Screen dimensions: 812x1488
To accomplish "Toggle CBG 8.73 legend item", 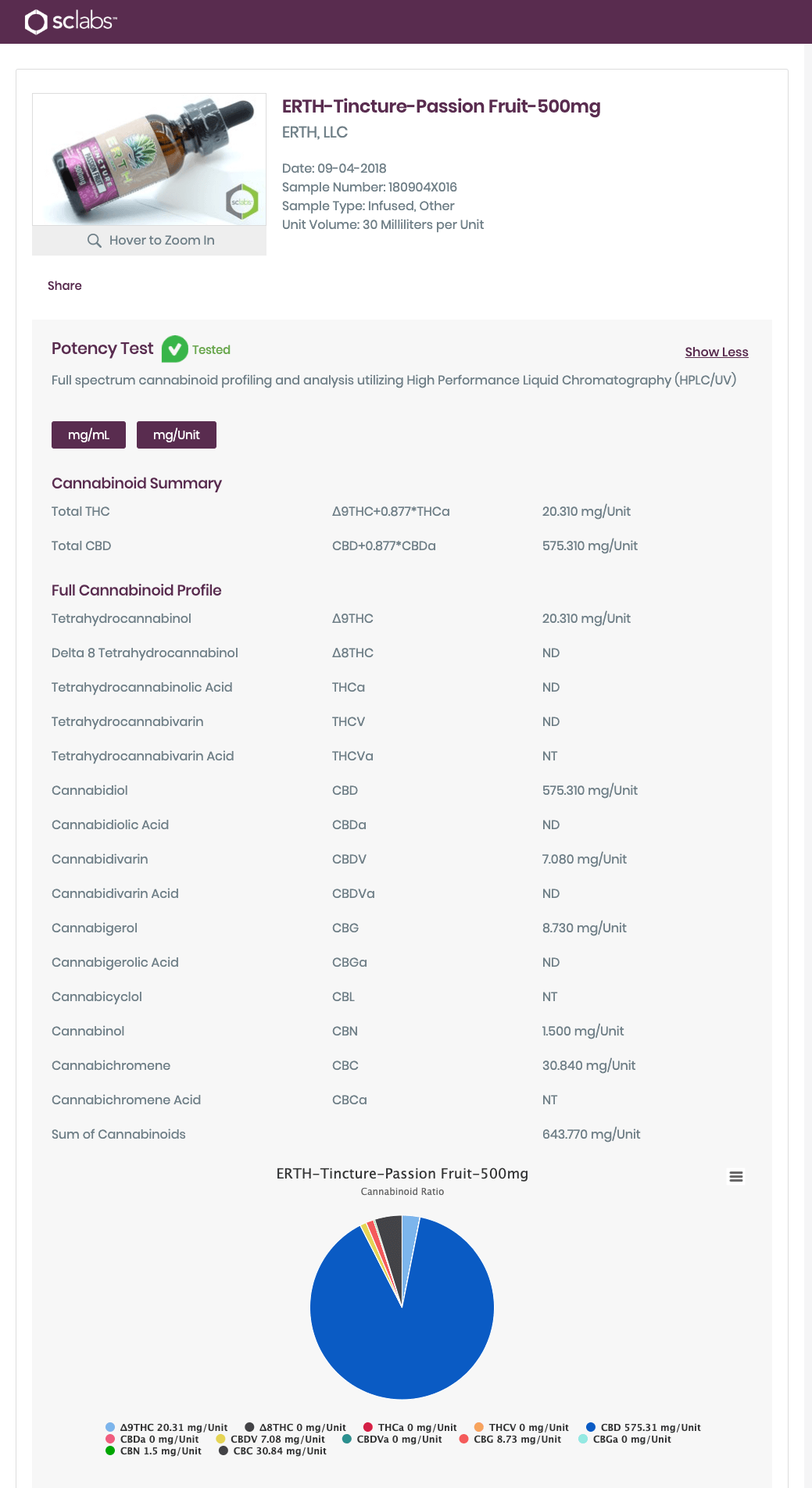I will coord(510,1439).
